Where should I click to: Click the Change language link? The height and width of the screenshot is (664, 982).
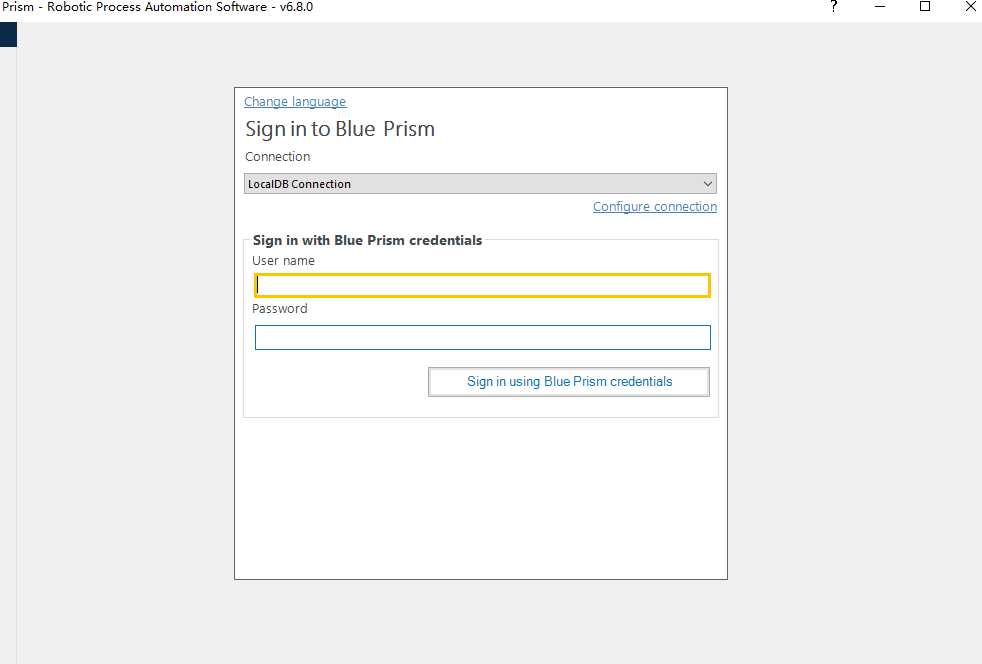click(295, 102)
